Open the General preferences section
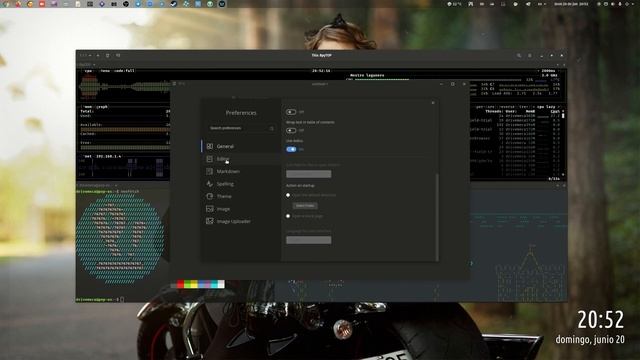Image resolution: width=640 pixels, height=360 pixels. [x=241, y=146]
